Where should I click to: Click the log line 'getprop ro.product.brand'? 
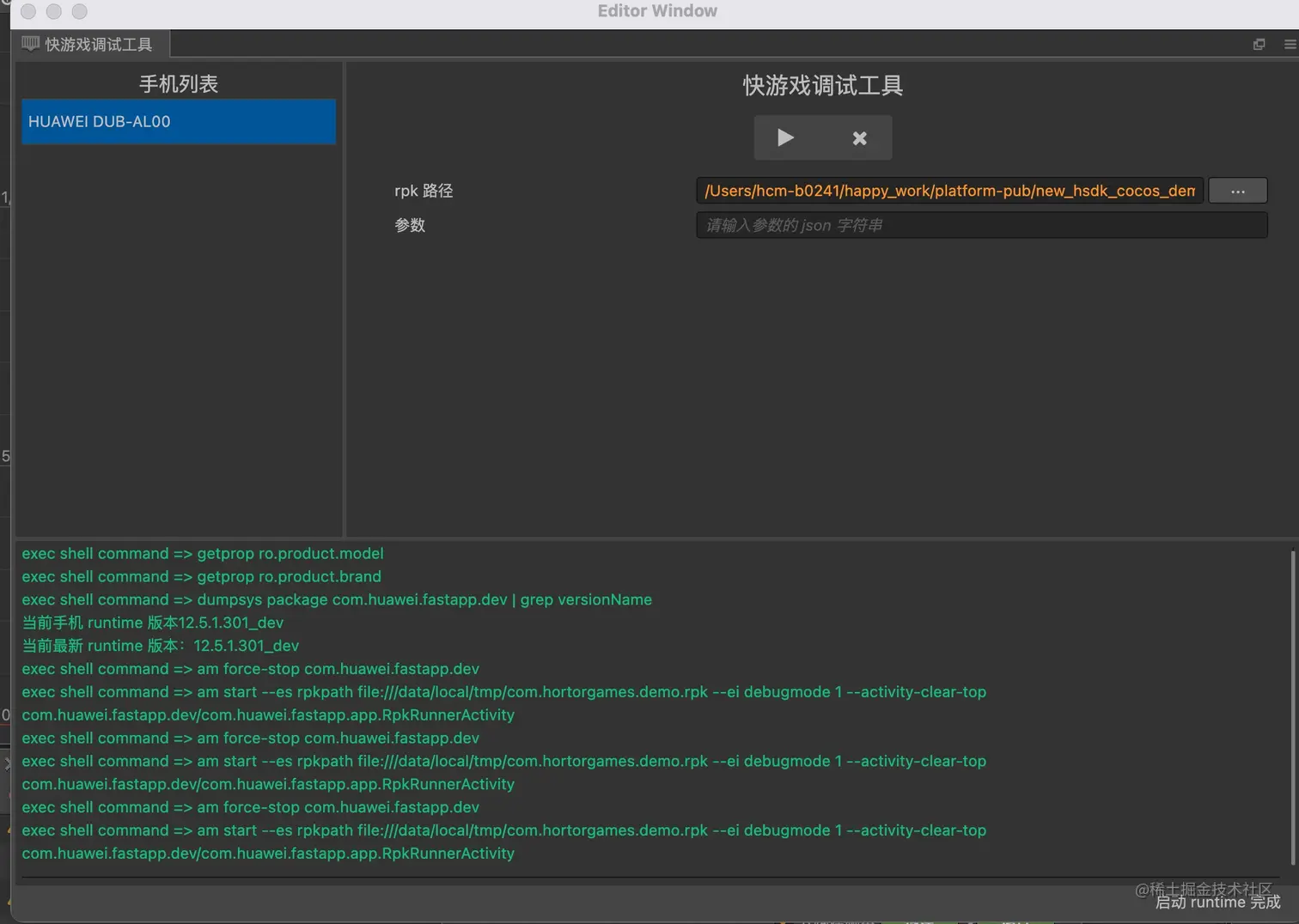(x=202, y=576)
